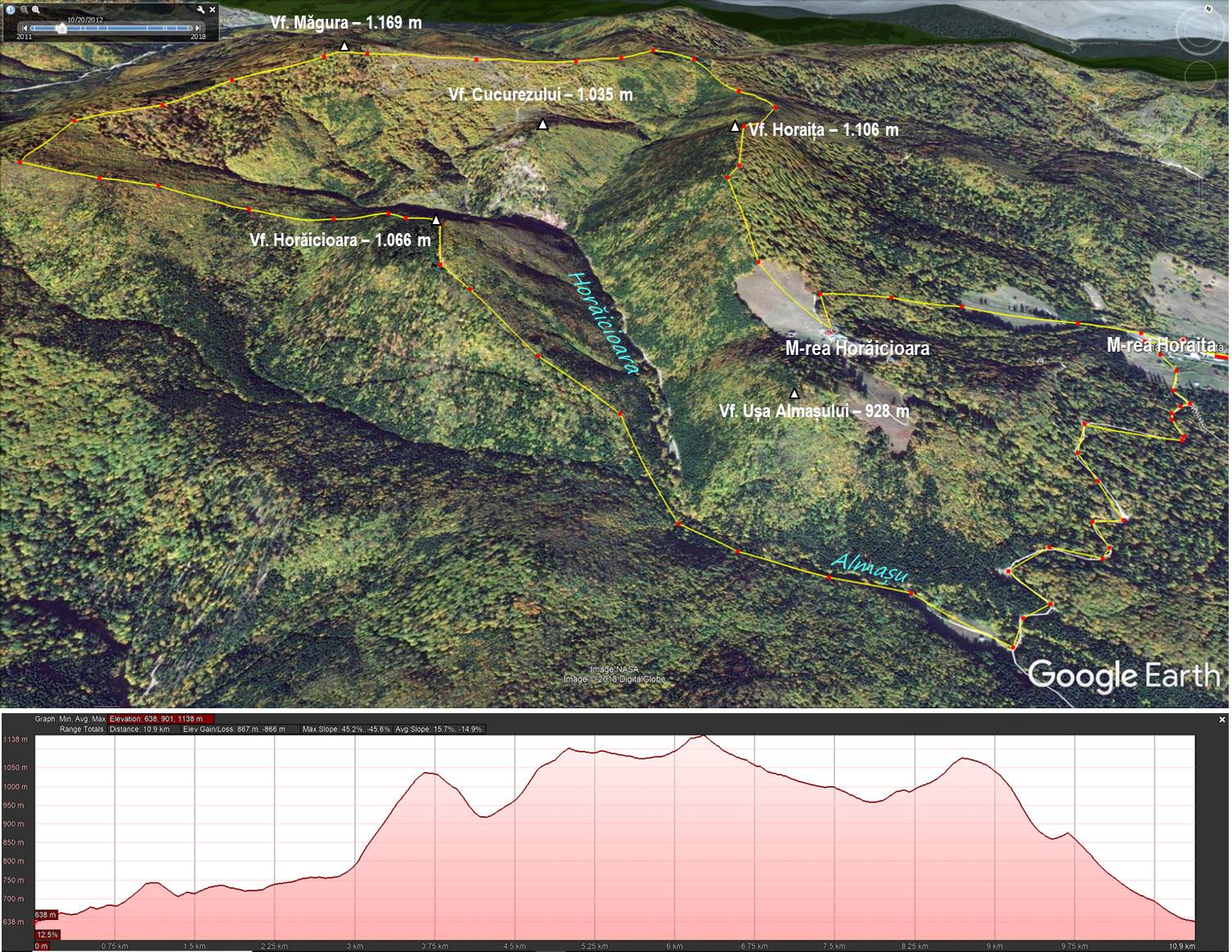Click the time slider thumb at 10/20/2012
The height and width of the screenshot is (952, 1232).
click(61, 28)
